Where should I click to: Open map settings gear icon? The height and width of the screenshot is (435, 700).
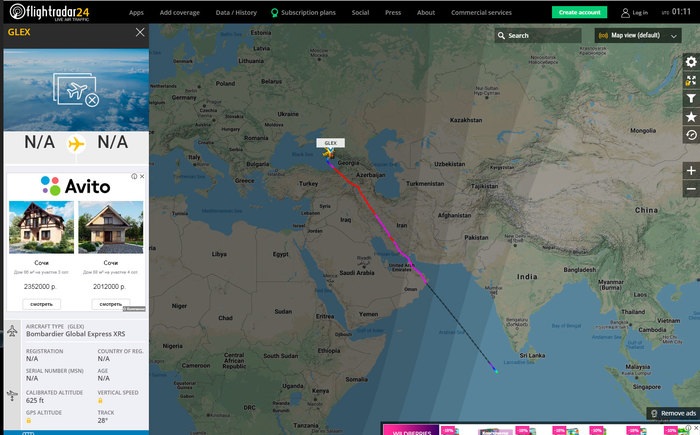691,62
